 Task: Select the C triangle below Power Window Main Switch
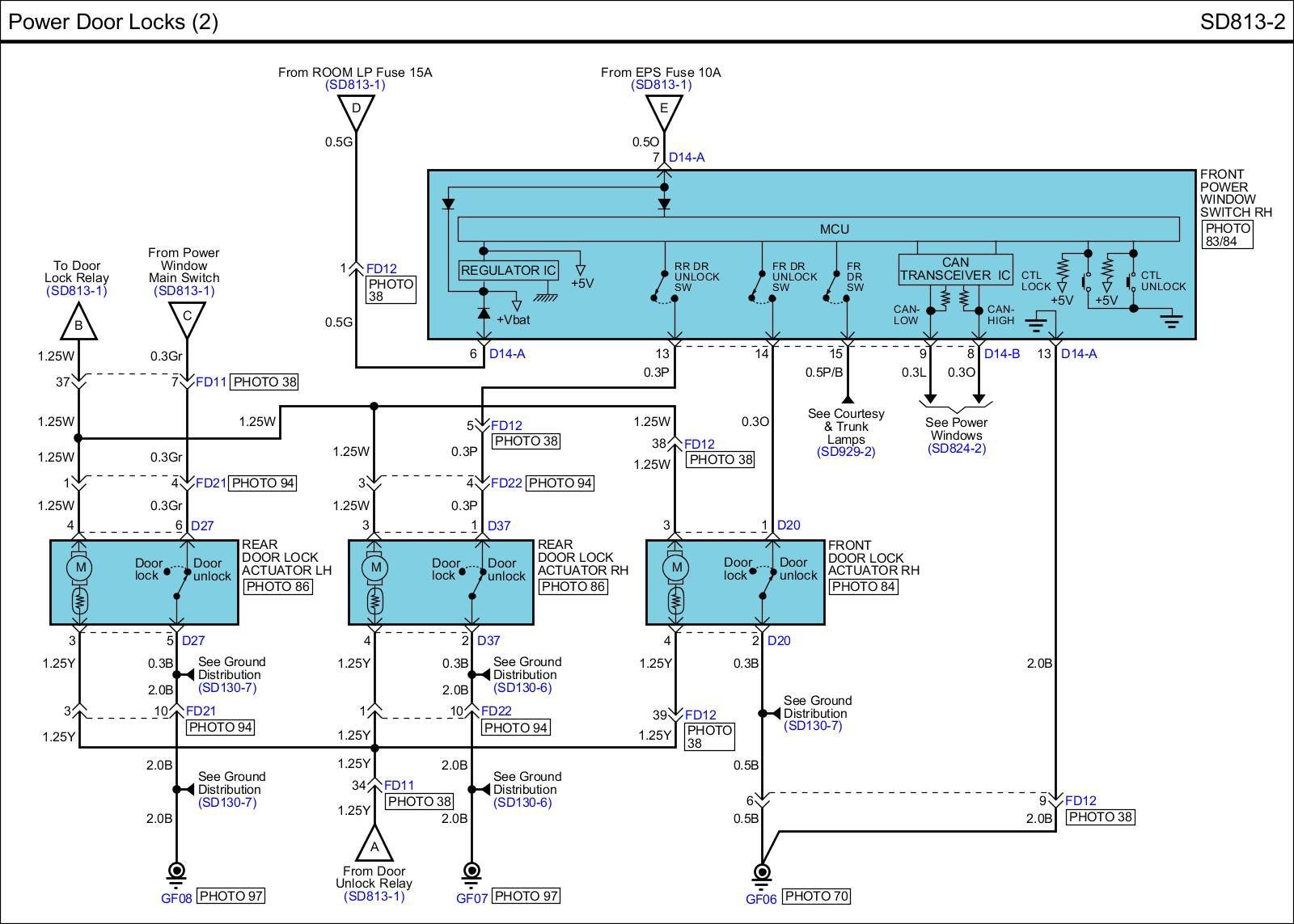[187, 317]
